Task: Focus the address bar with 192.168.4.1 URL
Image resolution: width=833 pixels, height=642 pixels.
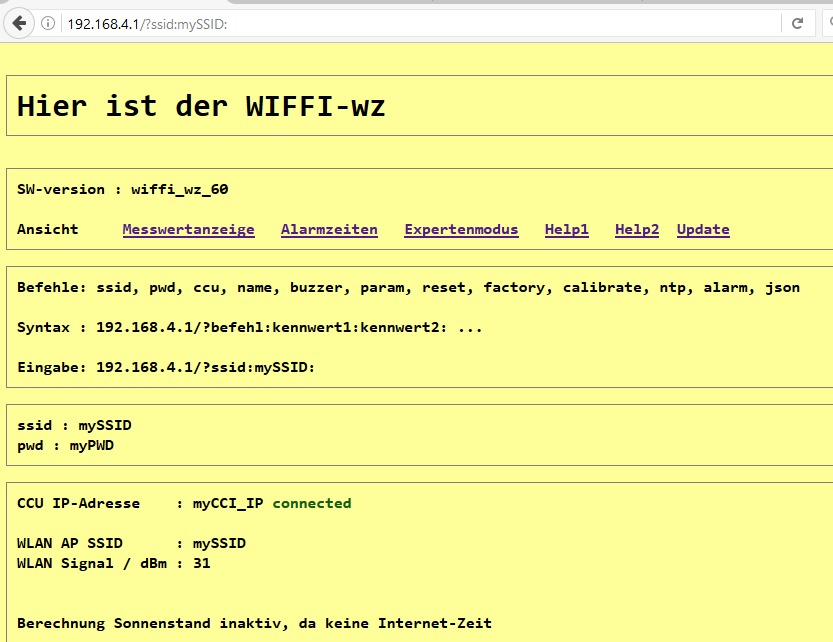Action: point(420,24)
